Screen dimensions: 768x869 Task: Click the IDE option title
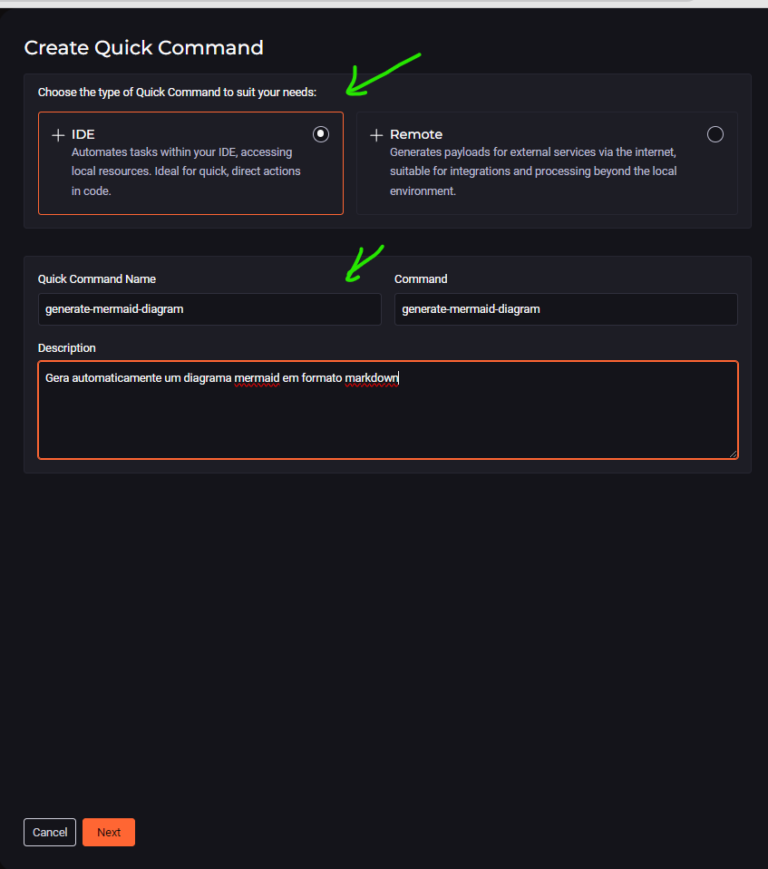83,134
